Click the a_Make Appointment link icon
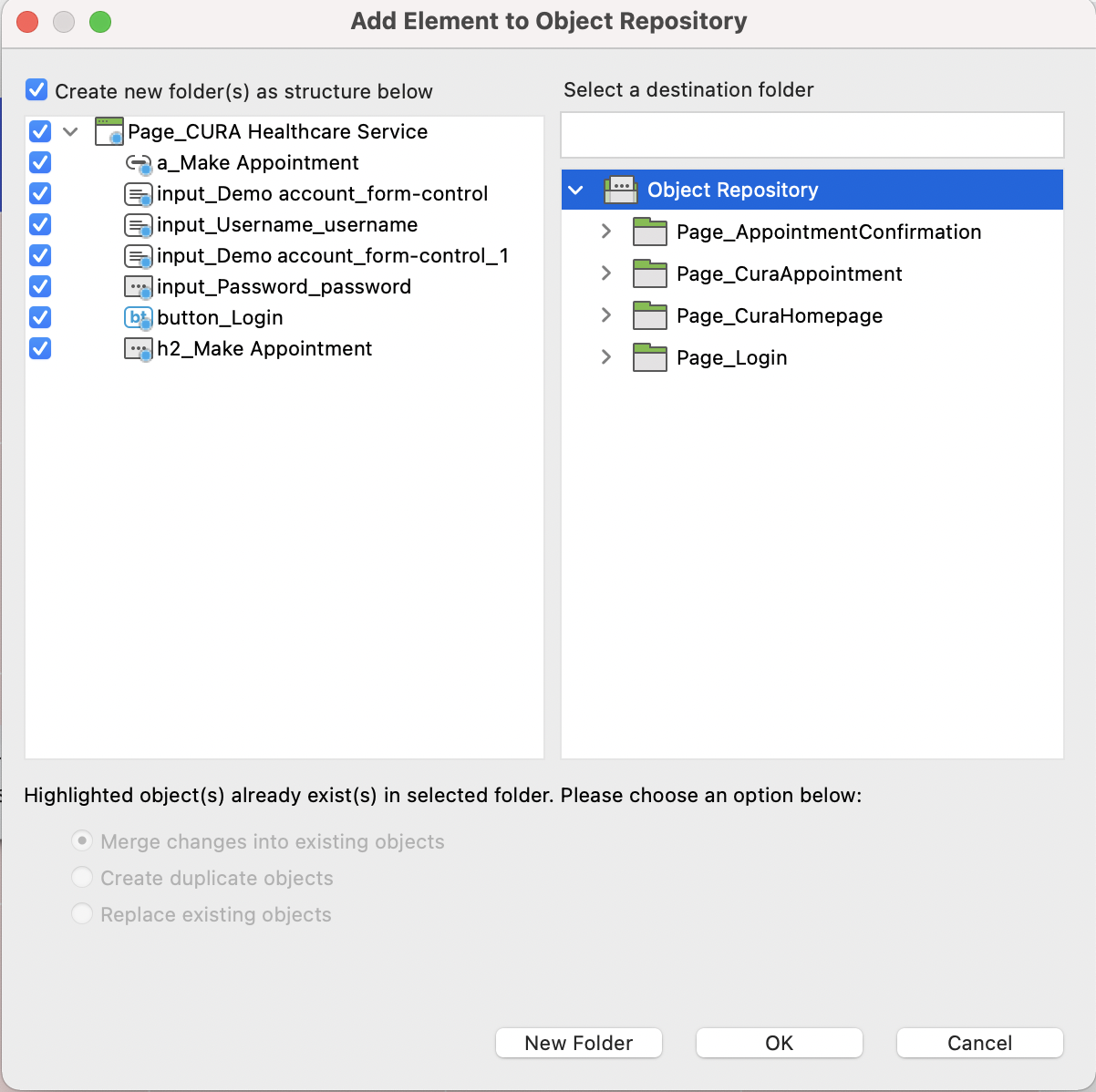Screen dimensions: 1096x1092 (x=138, y=163)
